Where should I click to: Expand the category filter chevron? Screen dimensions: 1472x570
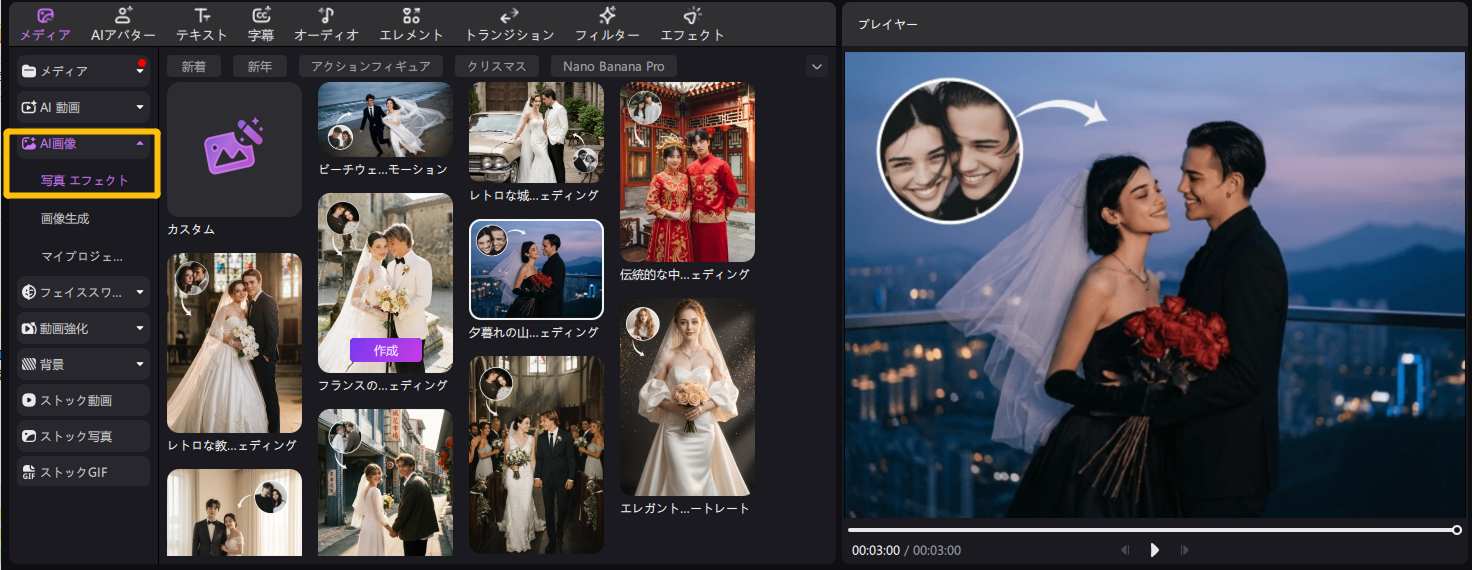pyautogui.click(x=817, y=66)
